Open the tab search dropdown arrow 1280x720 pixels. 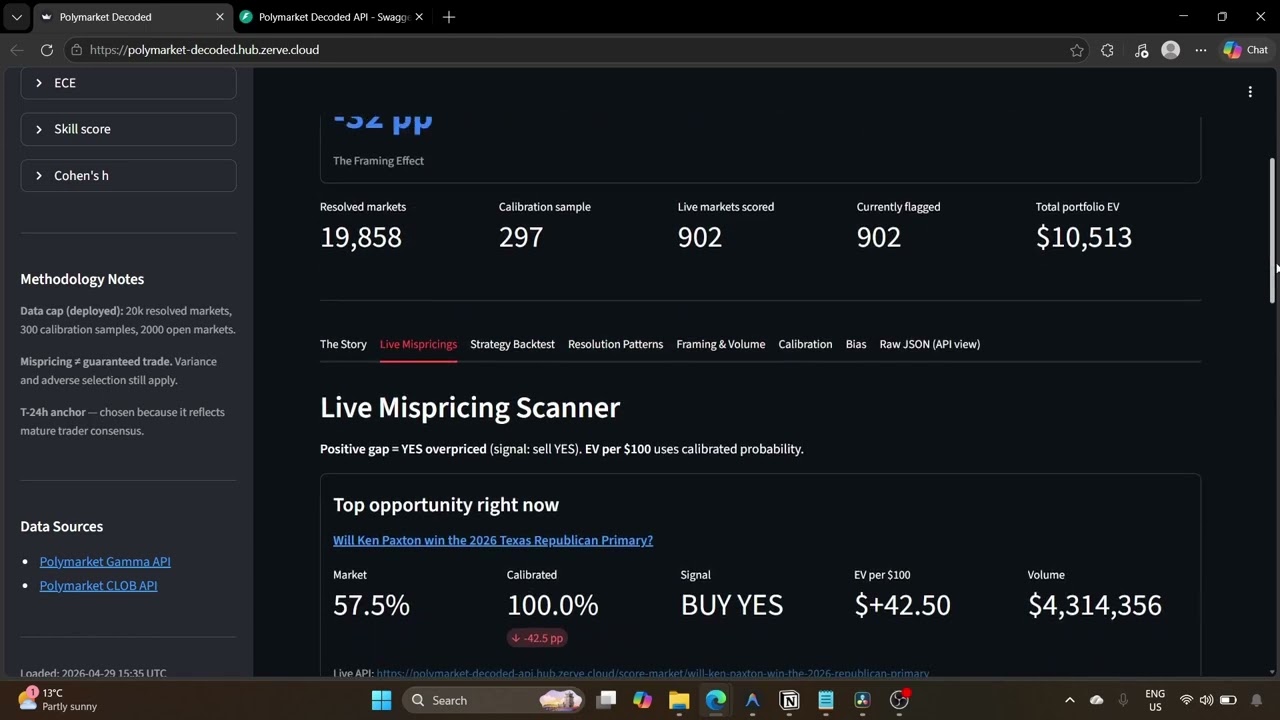[16, 17]
